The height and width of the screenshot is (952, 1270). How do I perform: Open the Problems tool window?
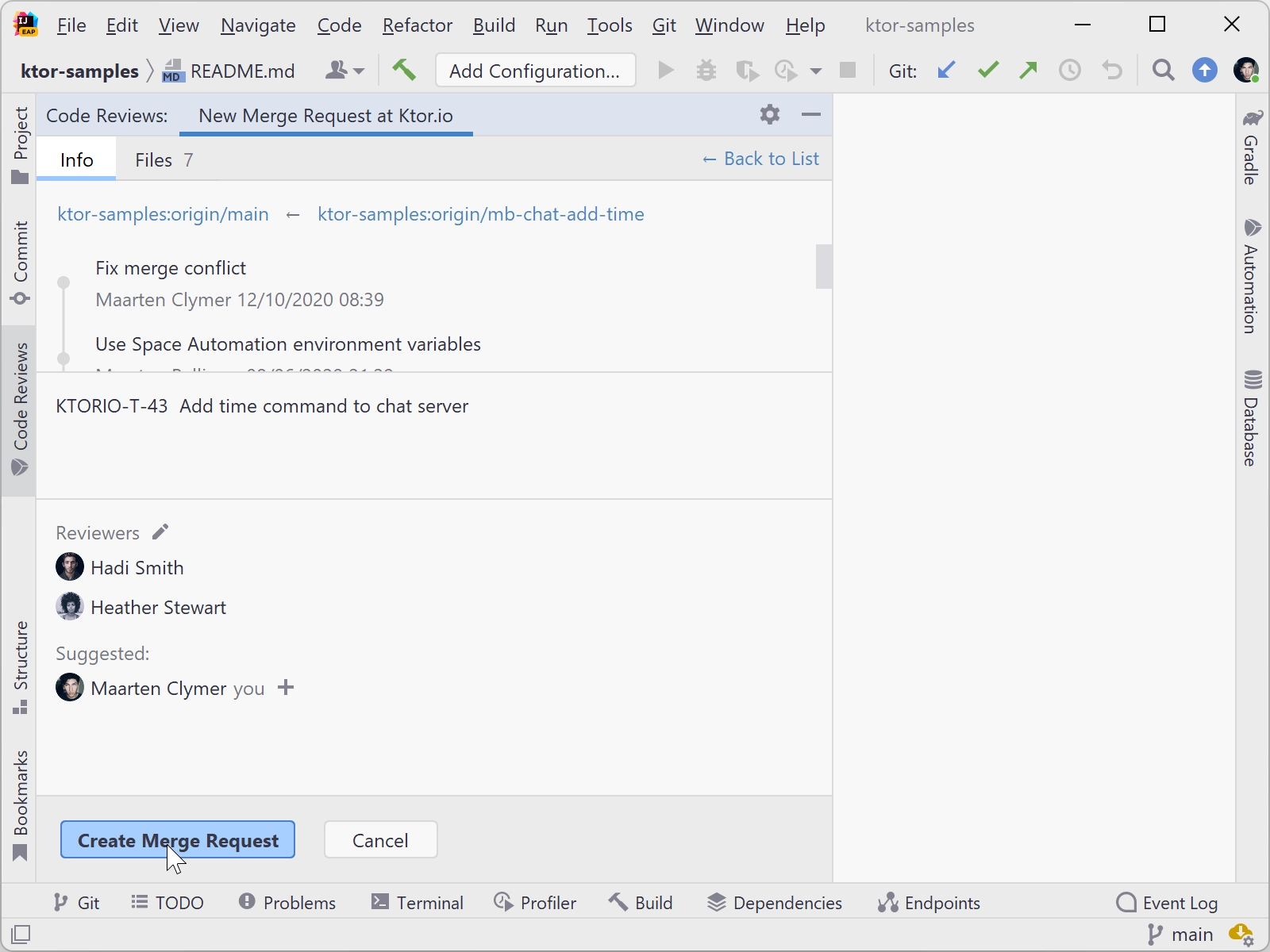pos(287,903)
